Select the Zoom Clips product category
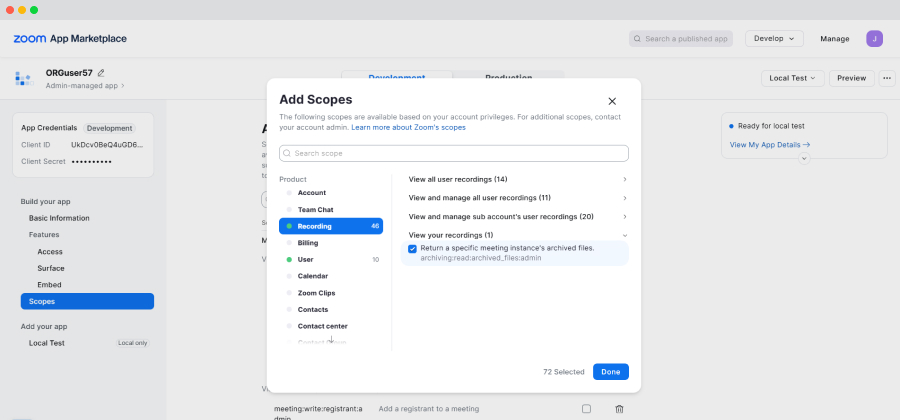Screen dimensions: 900x420 [331, 293]
